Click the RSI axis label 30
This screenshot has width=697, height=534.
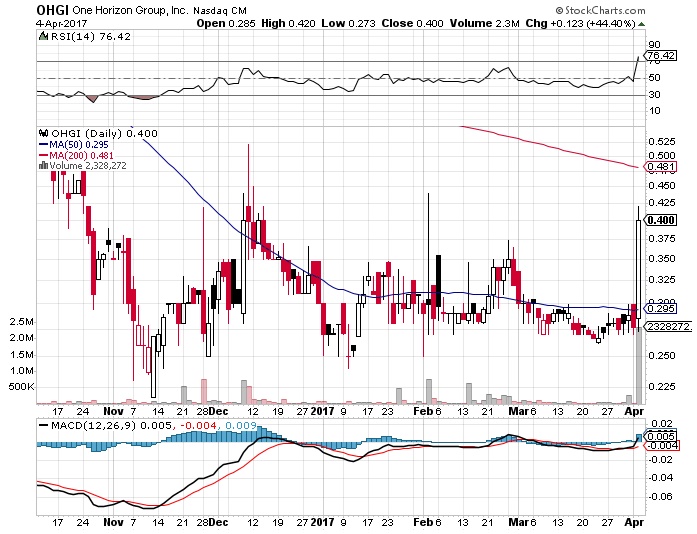[x=655, y=94]
